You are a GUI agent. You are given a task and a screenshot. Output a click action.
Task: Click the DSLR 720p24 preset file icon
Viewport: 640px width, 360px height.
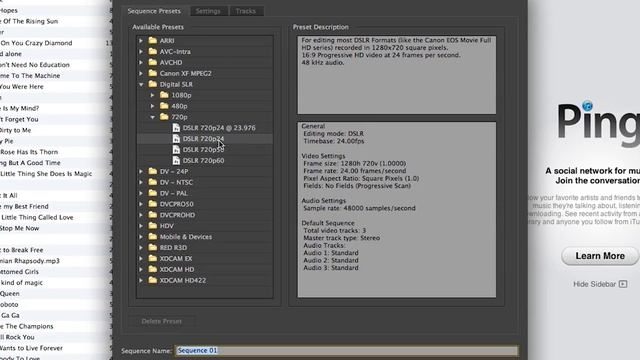coord(176,139)
